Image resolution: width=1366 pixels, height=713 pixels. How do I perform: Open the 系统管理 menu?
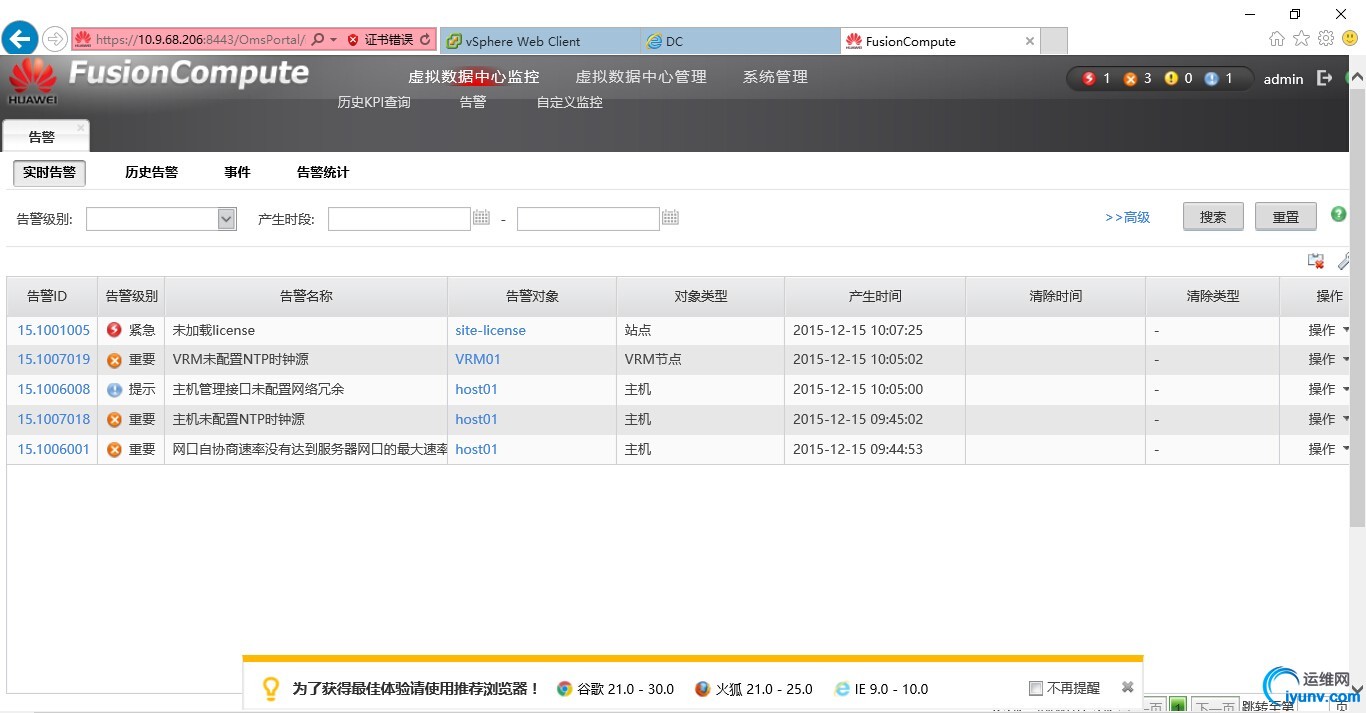[x=775, y=77]
